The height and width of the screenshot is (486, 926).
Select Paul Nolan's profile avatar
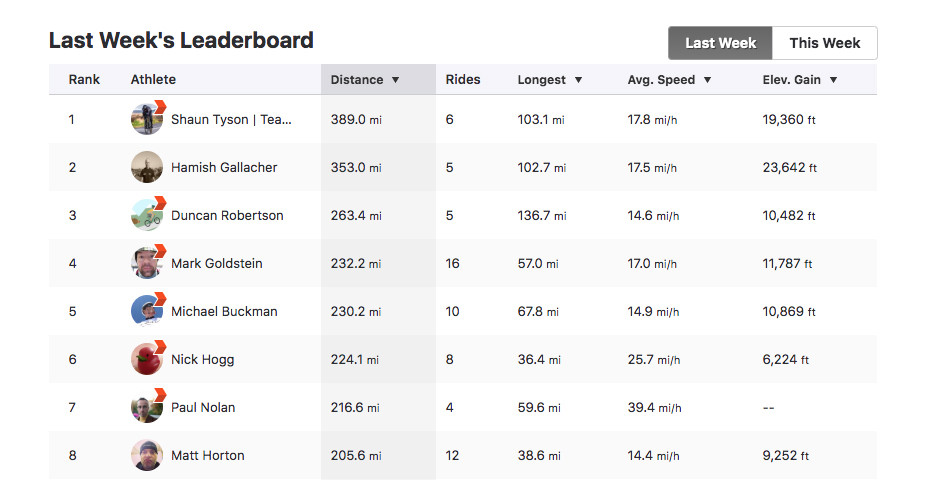[x=146, y=407]
